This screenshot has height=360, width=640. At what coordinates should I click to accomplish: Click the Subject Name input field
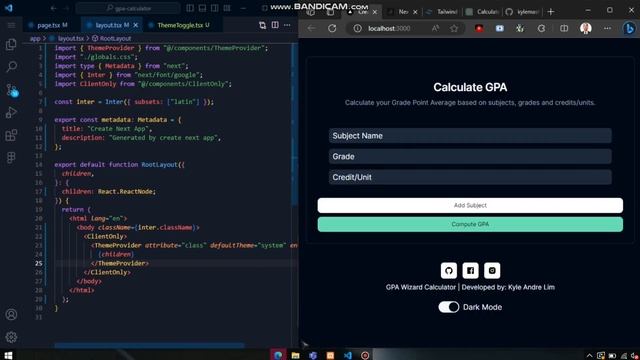pyautogui.click(x=470, y=136)
